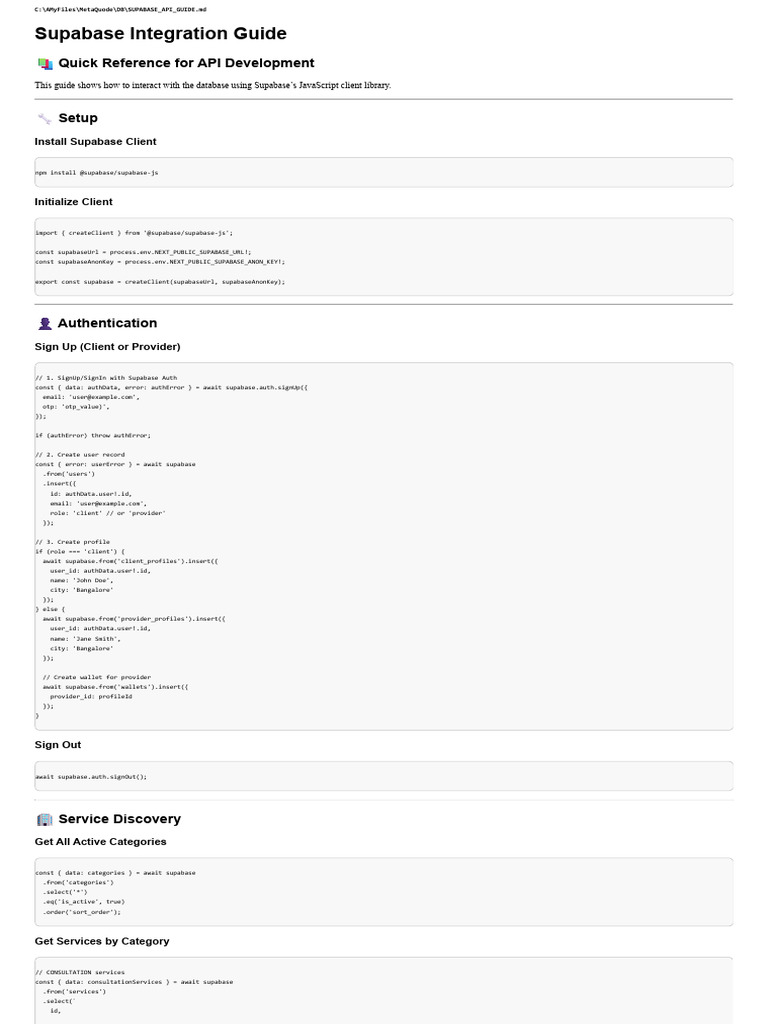
Task: Click the Initialize Client subheading
Action: point(73,202)
